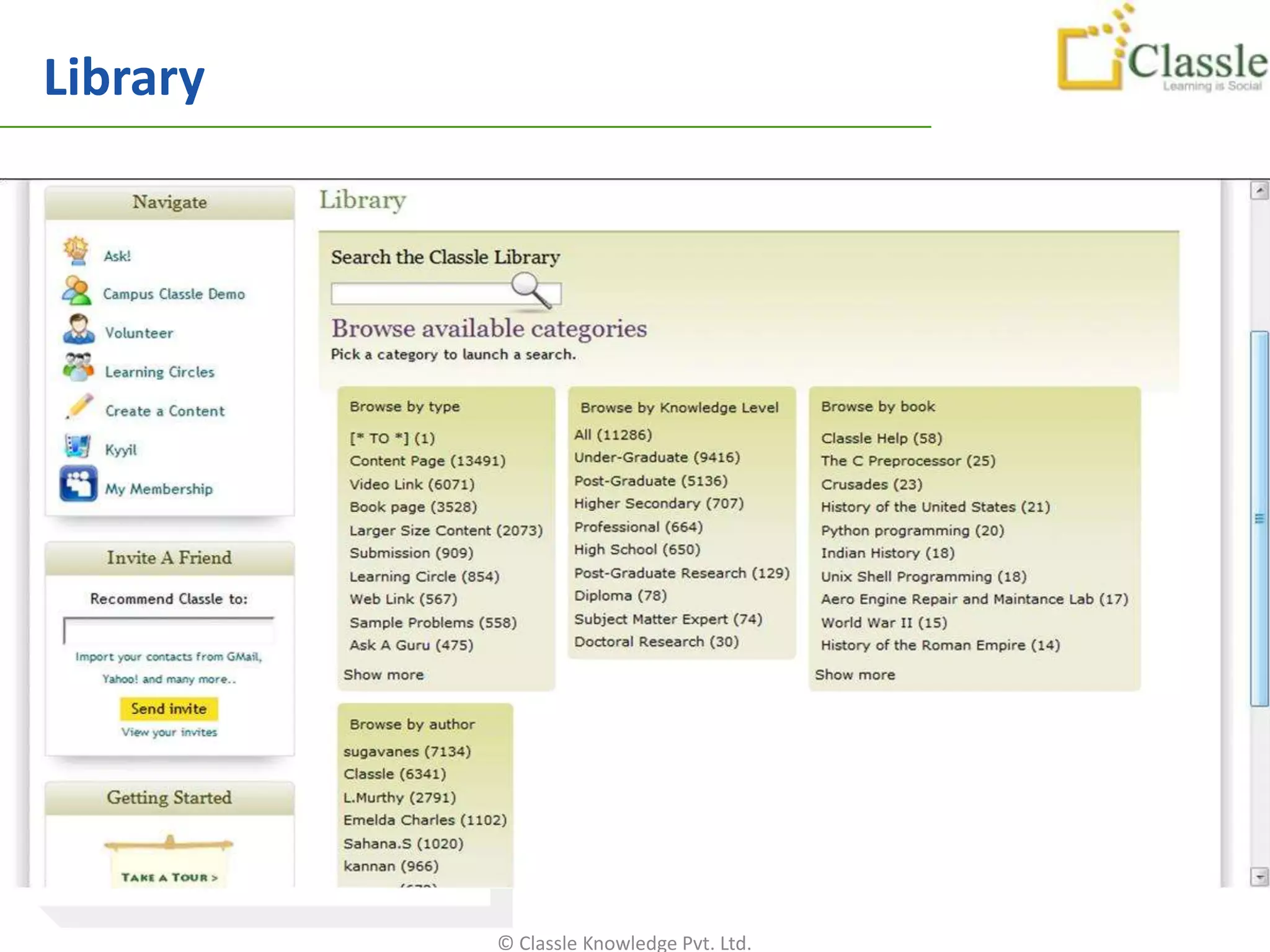Select Web Link (567) type
Viewport: 1270px width, 952px height.
coord(404,599)
